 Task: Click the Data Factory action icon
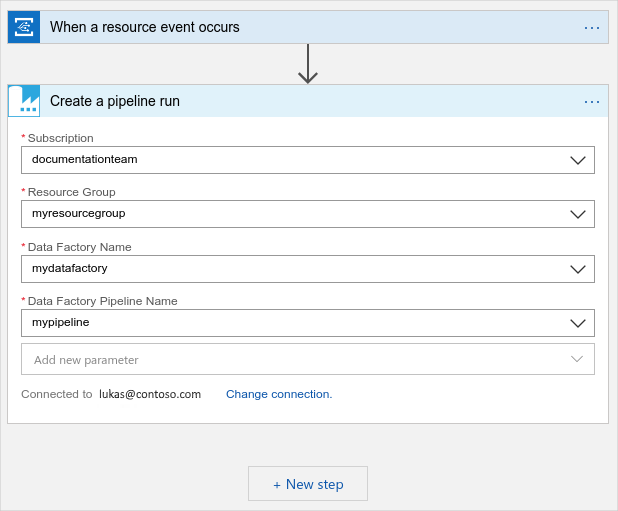point(24,101)
